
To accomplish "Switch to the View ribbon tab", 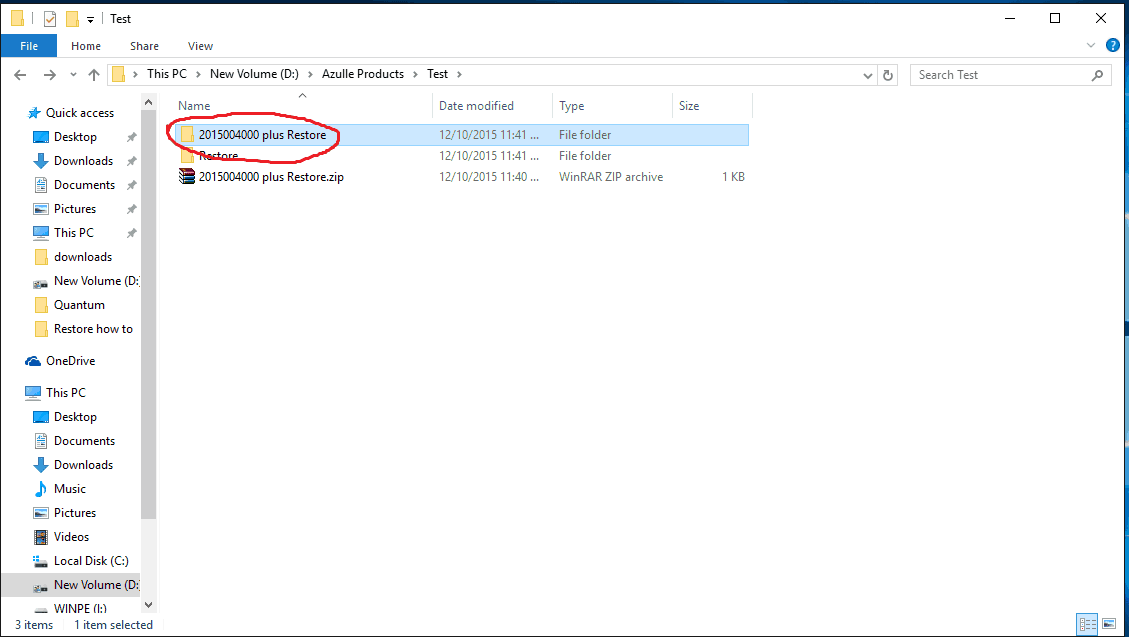I will point(200,46).
